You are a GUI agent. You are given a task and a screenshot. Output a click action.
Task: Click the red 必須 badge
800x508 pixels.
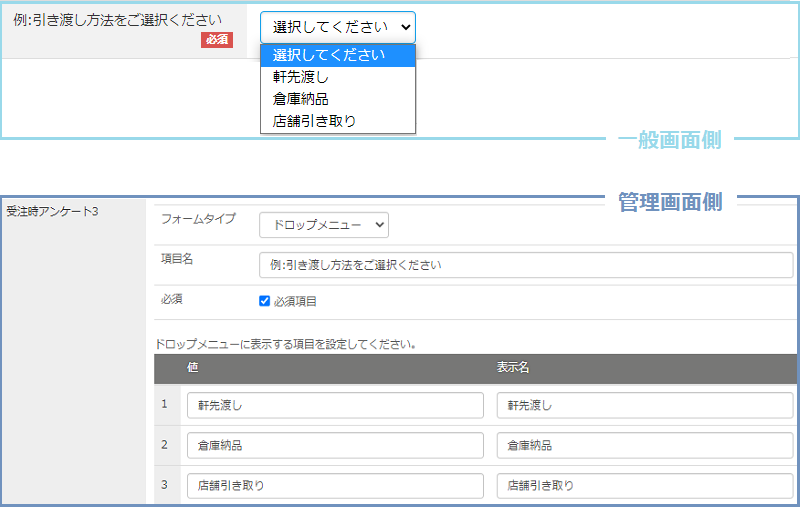point(217,40)
